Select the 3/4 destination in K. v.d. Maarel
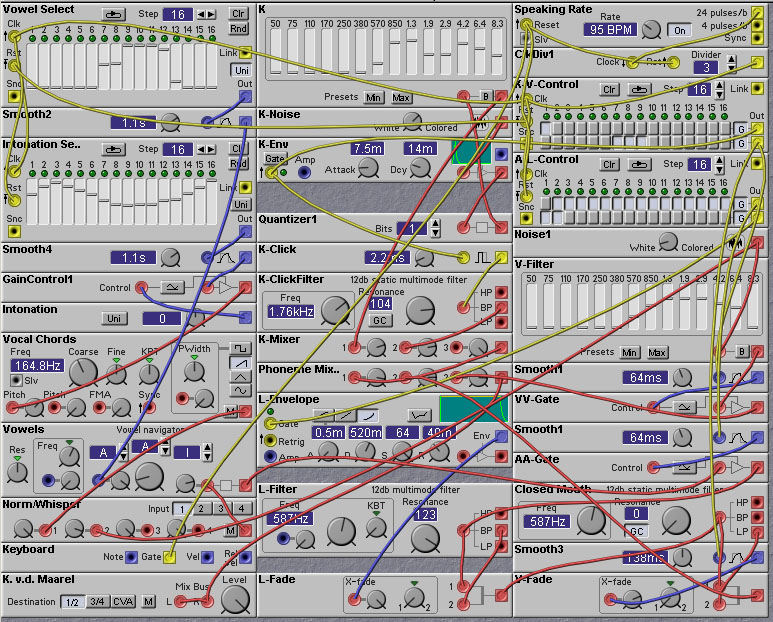This screenshot has height=622, width=773. (97, 602)
